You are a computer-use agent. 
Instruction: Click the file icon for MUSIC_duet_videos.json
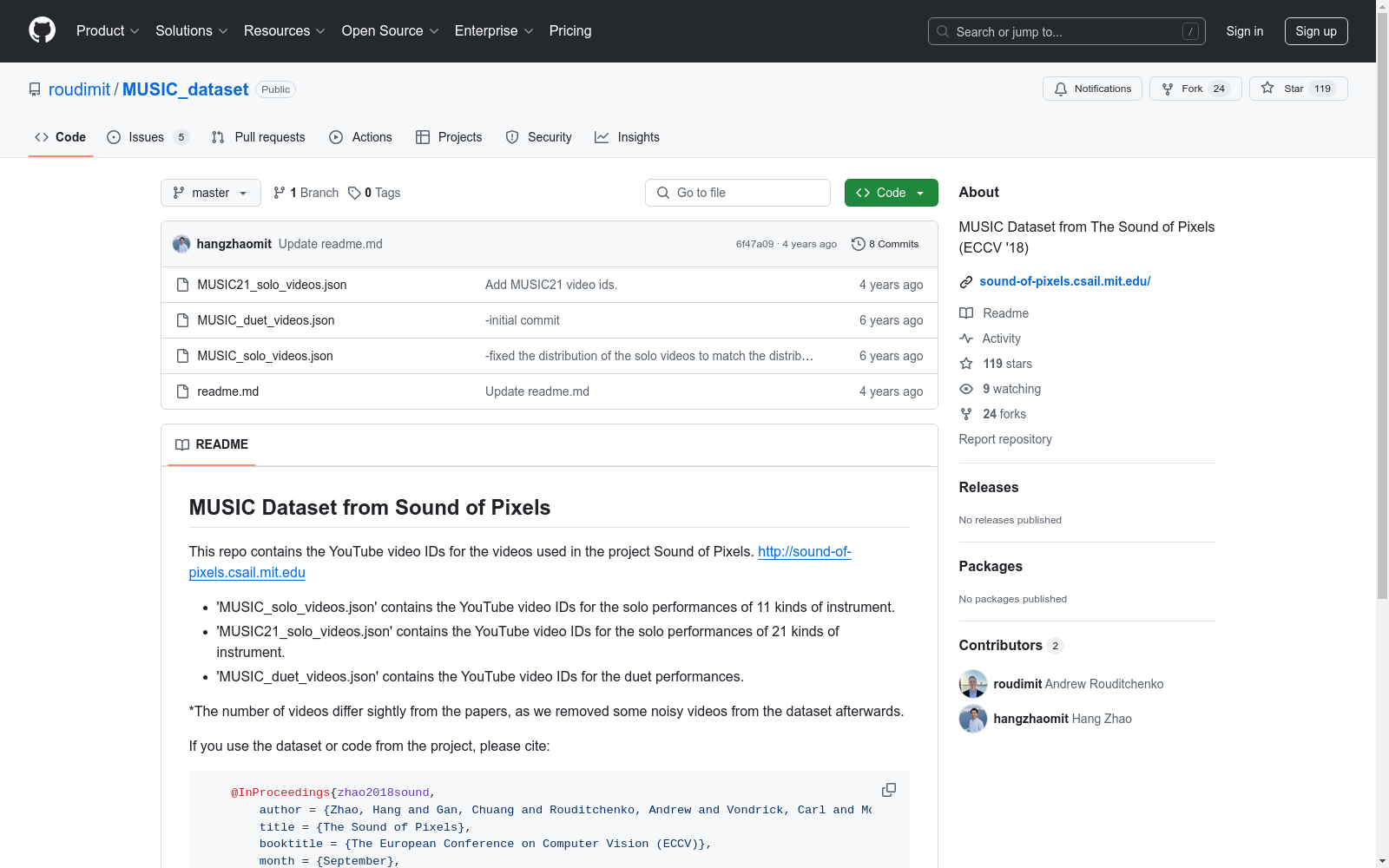tap(182, 320)
